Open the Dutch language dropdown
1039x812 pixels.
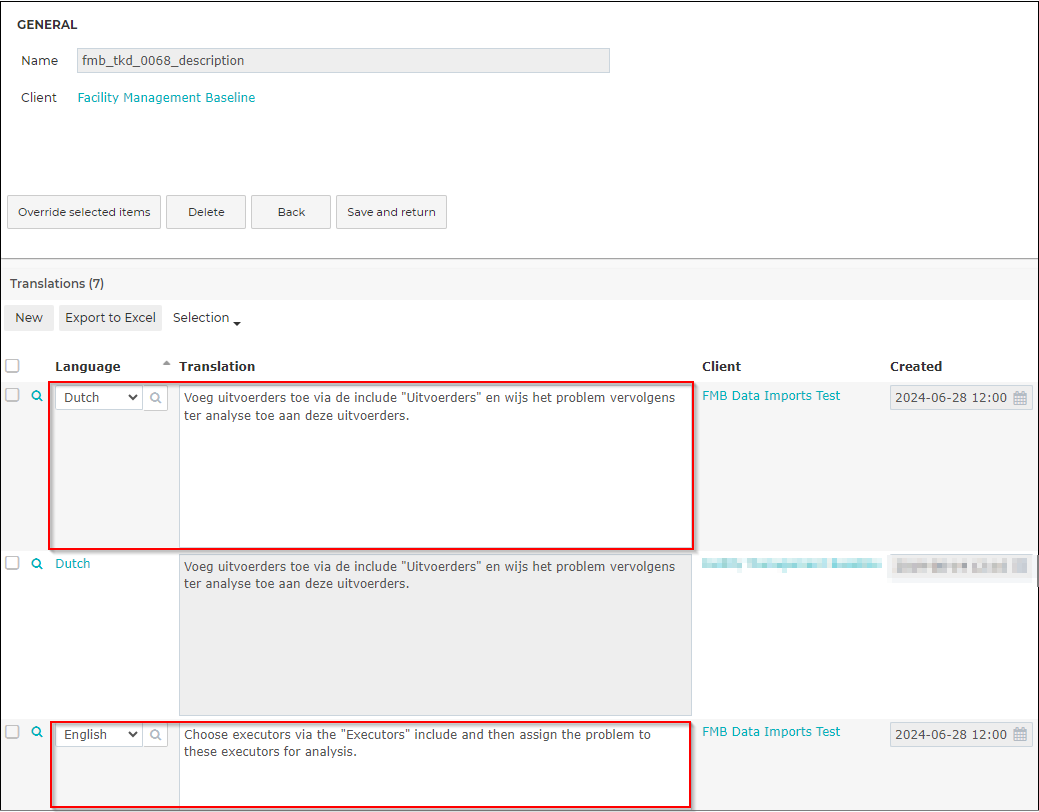(99, 398)
